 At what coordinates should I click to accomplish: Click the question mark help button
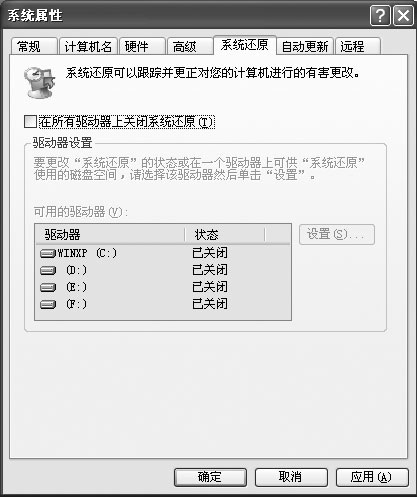380,16
